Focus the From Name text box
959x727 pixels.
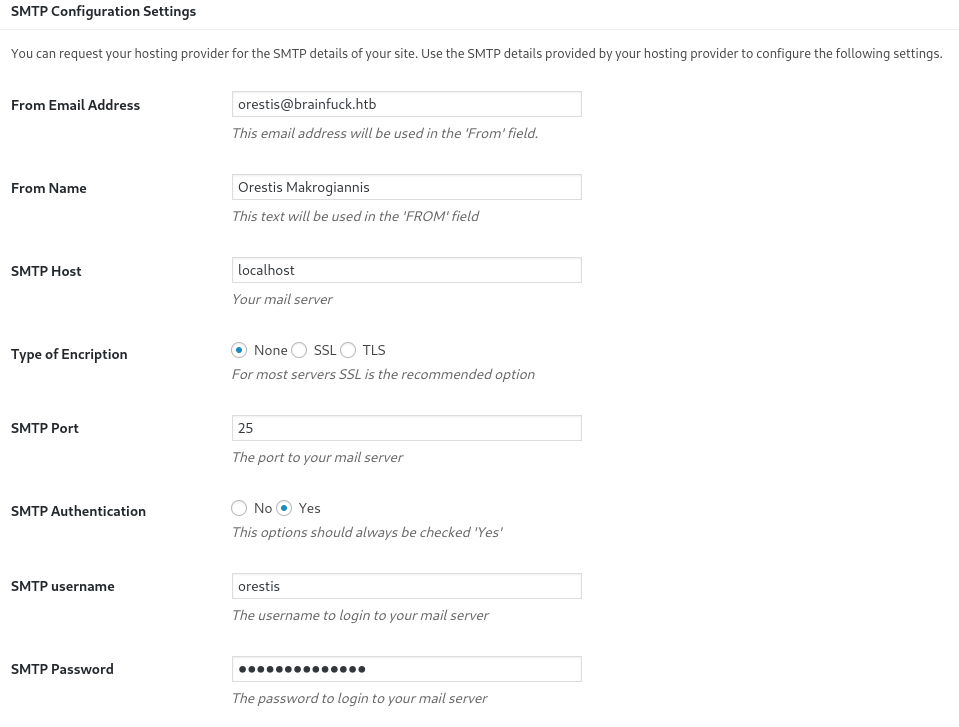coord(407,187)
